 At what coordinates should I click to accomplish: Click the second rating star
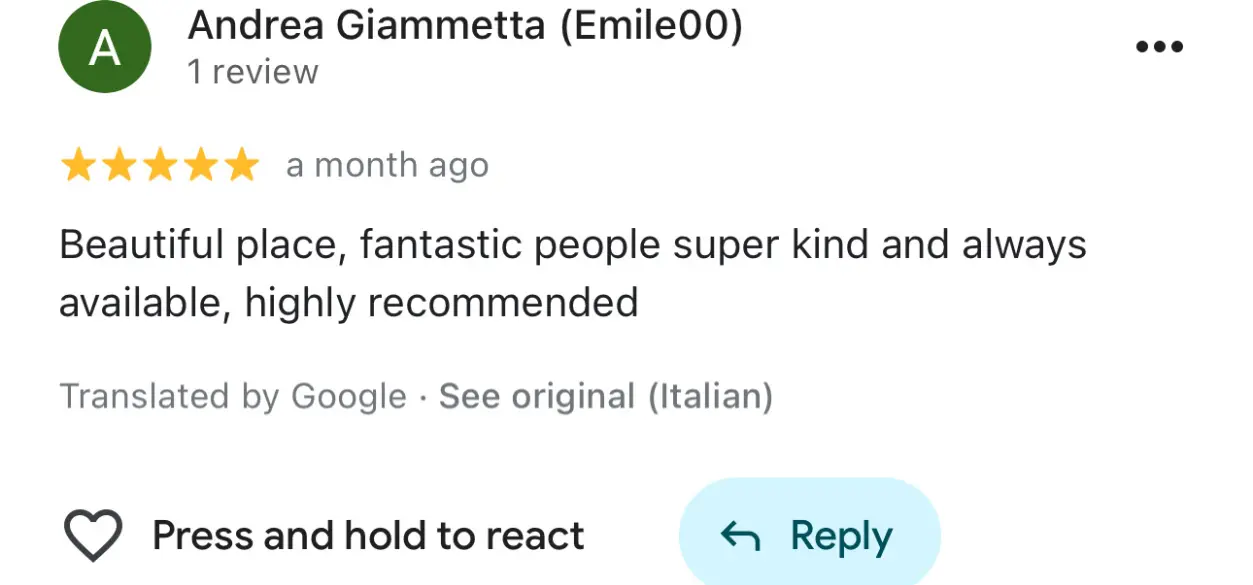(x=118, y=166)
